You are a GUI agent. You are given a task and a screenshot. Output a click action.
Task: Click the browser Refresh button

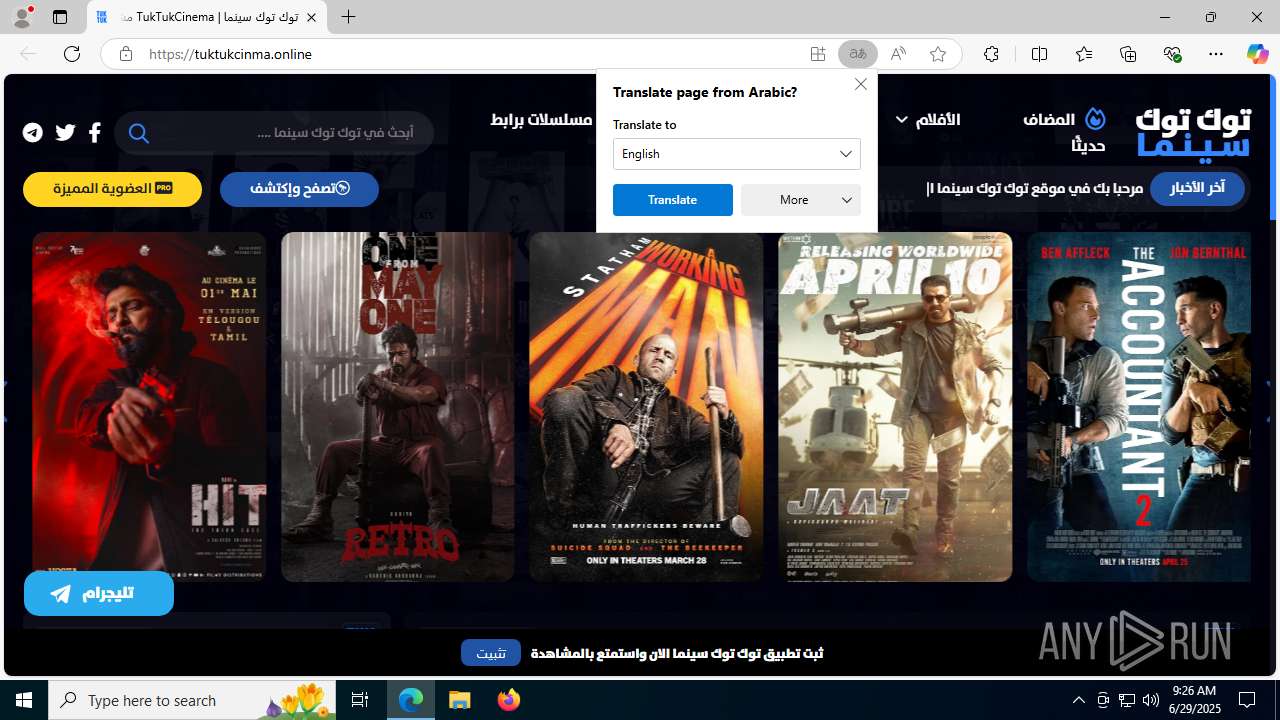pyautogui.click(x=72, y=54)
